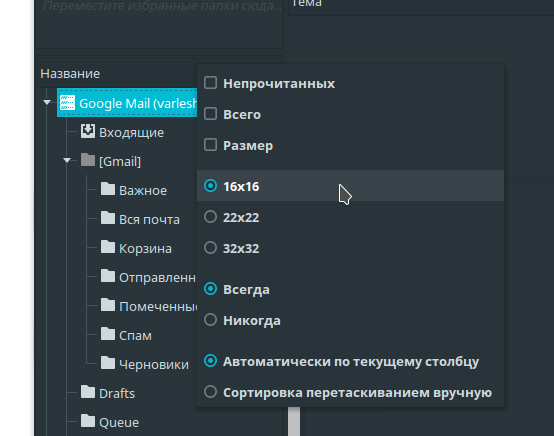This screenshot has height=436, width=554.
Task: Open the Вся почта folder
Action: pyautogui.click(x=149, y=219)
